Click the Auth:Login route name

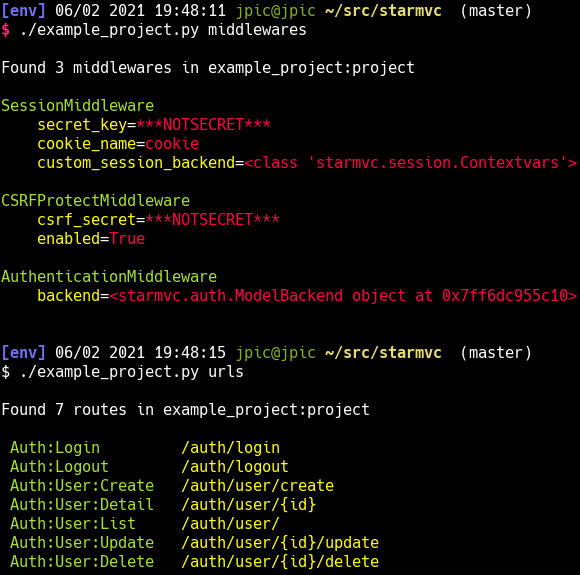[x=55, y=448]
